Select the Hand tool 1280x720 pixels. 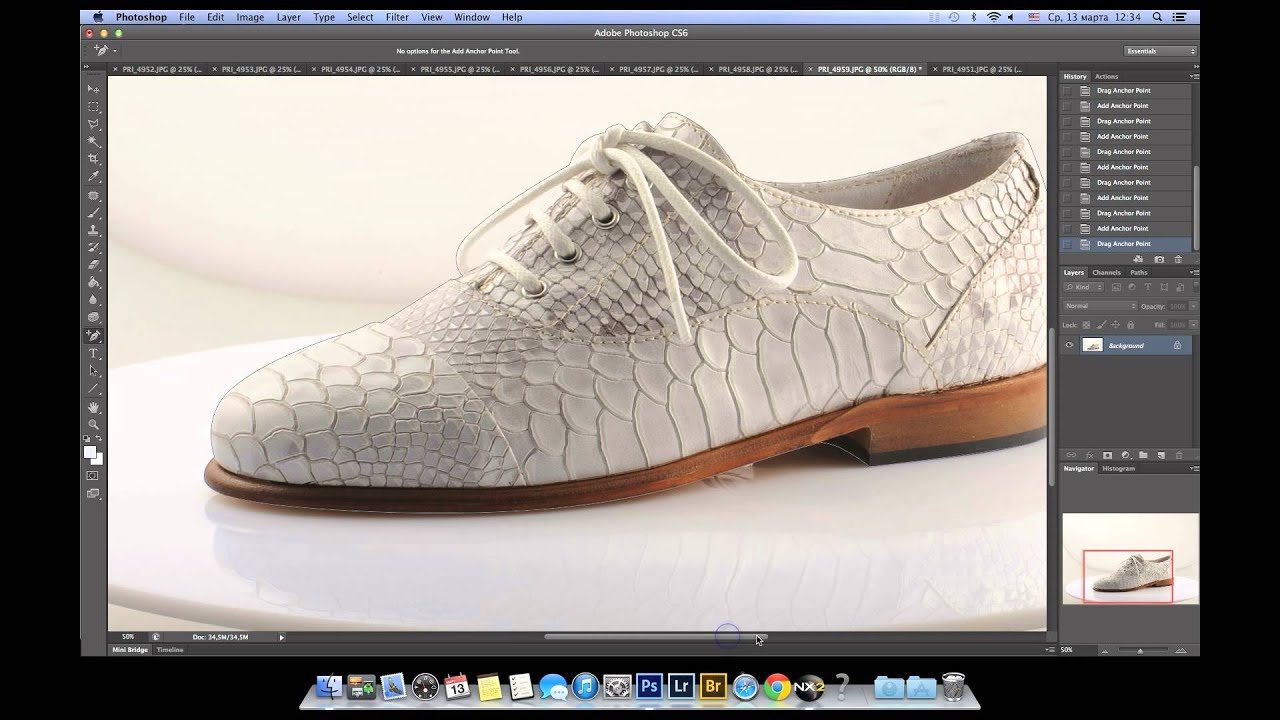click(x=94, y=407)
